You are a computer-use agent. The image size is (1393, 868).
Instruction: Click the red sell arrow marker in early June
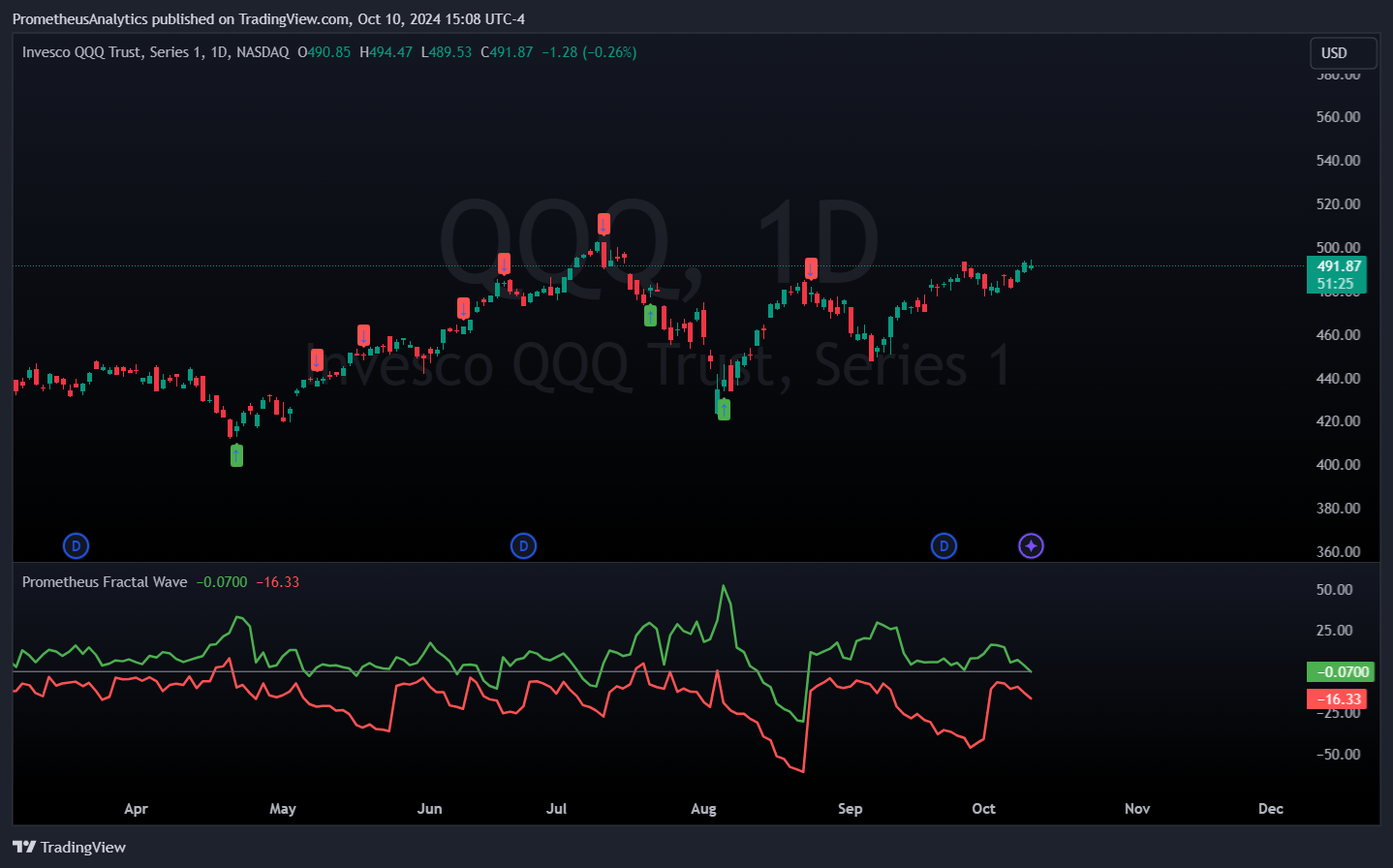(x=463, y=308)
